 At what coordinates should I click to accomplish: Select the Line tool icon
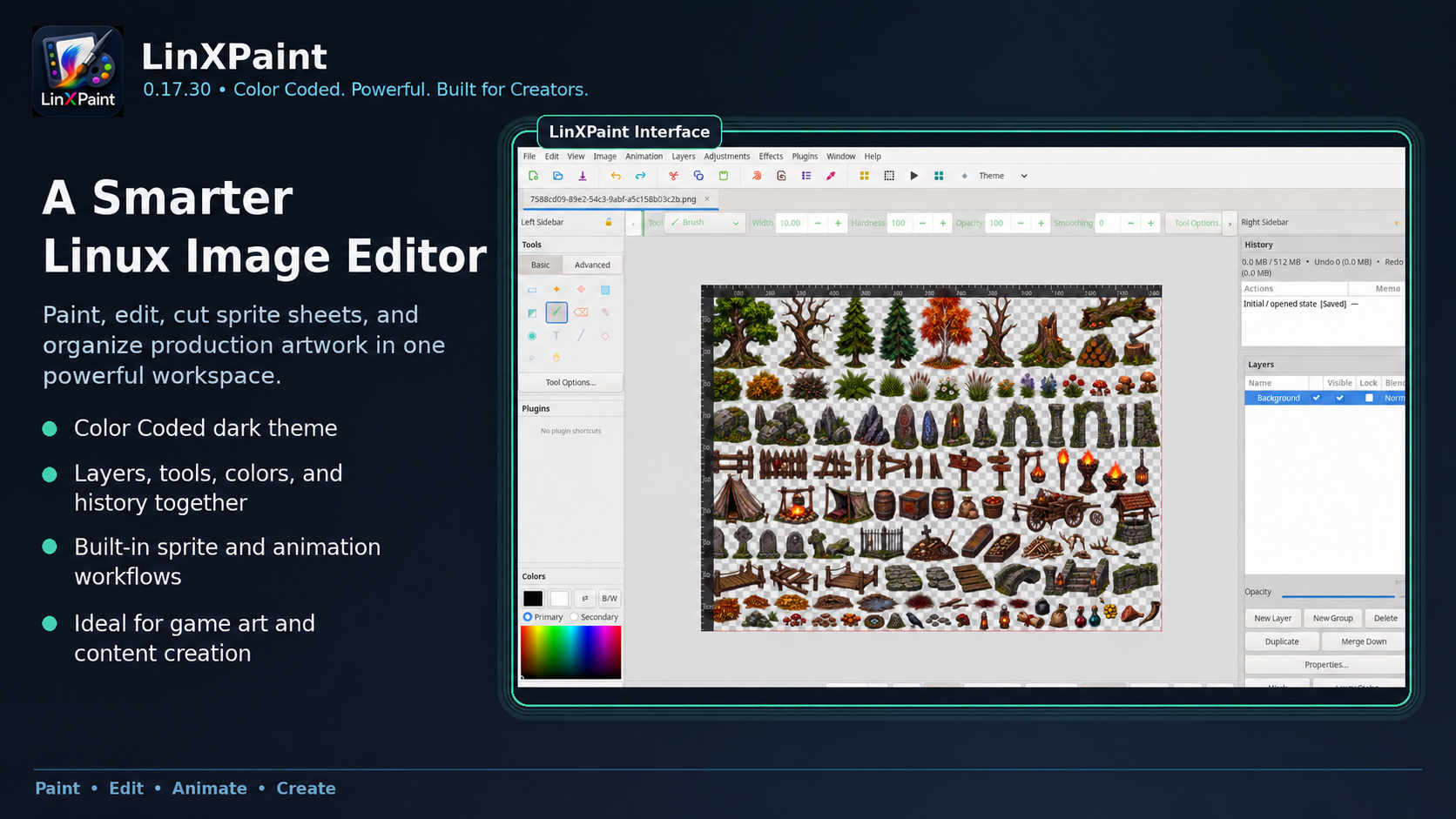(581, 335)
